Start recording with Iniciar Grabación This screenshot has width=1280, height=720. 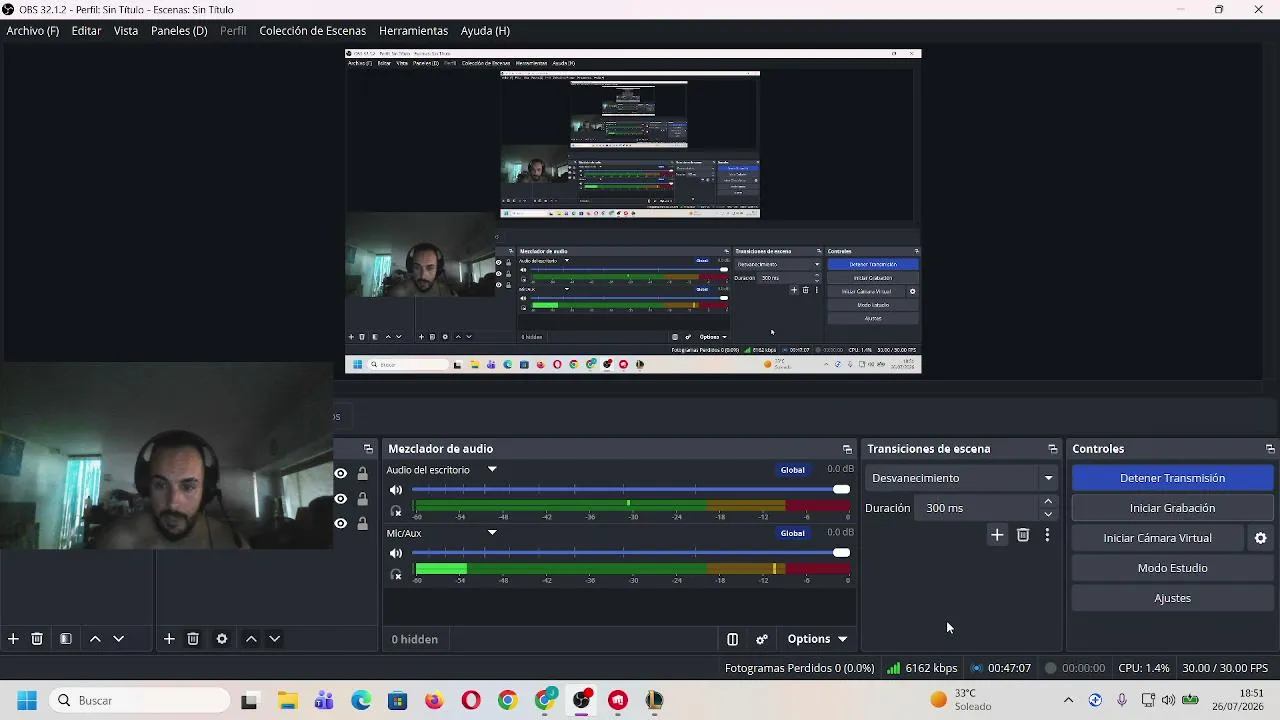pos(1172,508)
